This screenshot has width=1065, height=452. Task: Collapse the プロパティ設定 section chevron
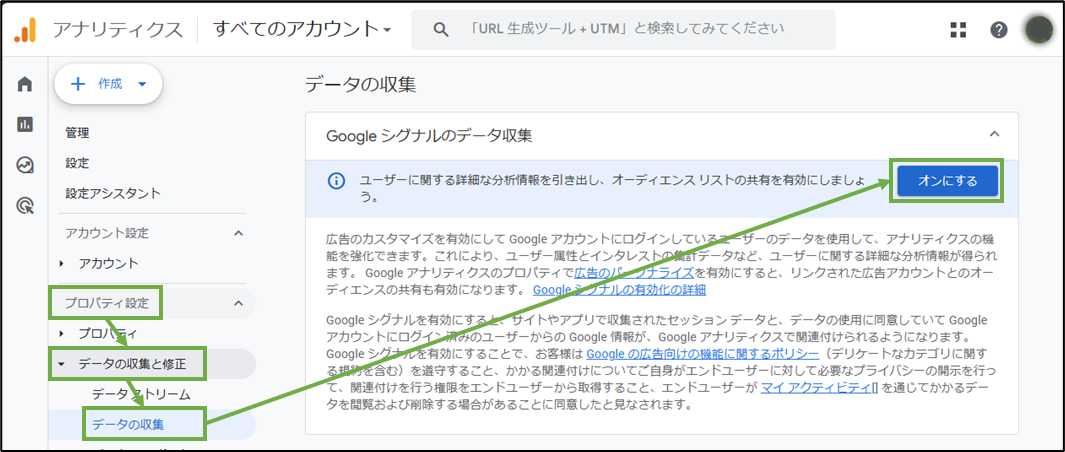pyautogui.click(x=238, y=303)
